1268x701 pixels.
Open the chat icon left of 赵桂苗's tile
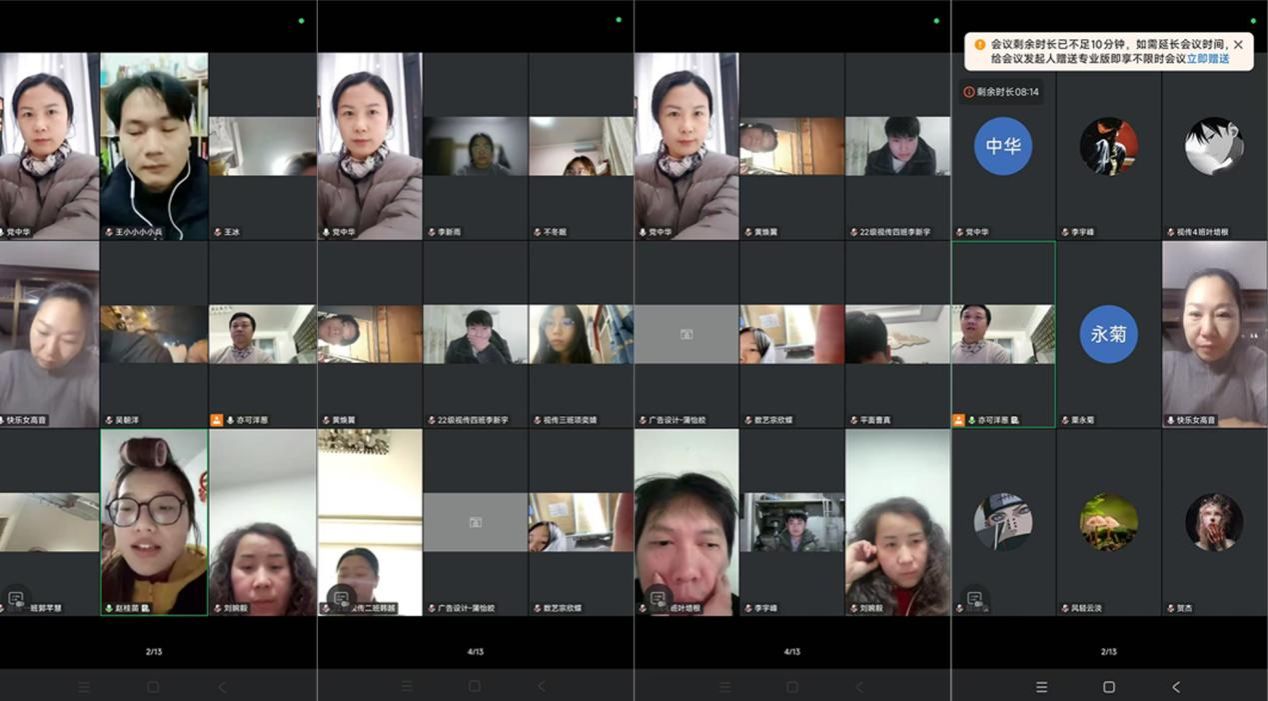(16, 599)
